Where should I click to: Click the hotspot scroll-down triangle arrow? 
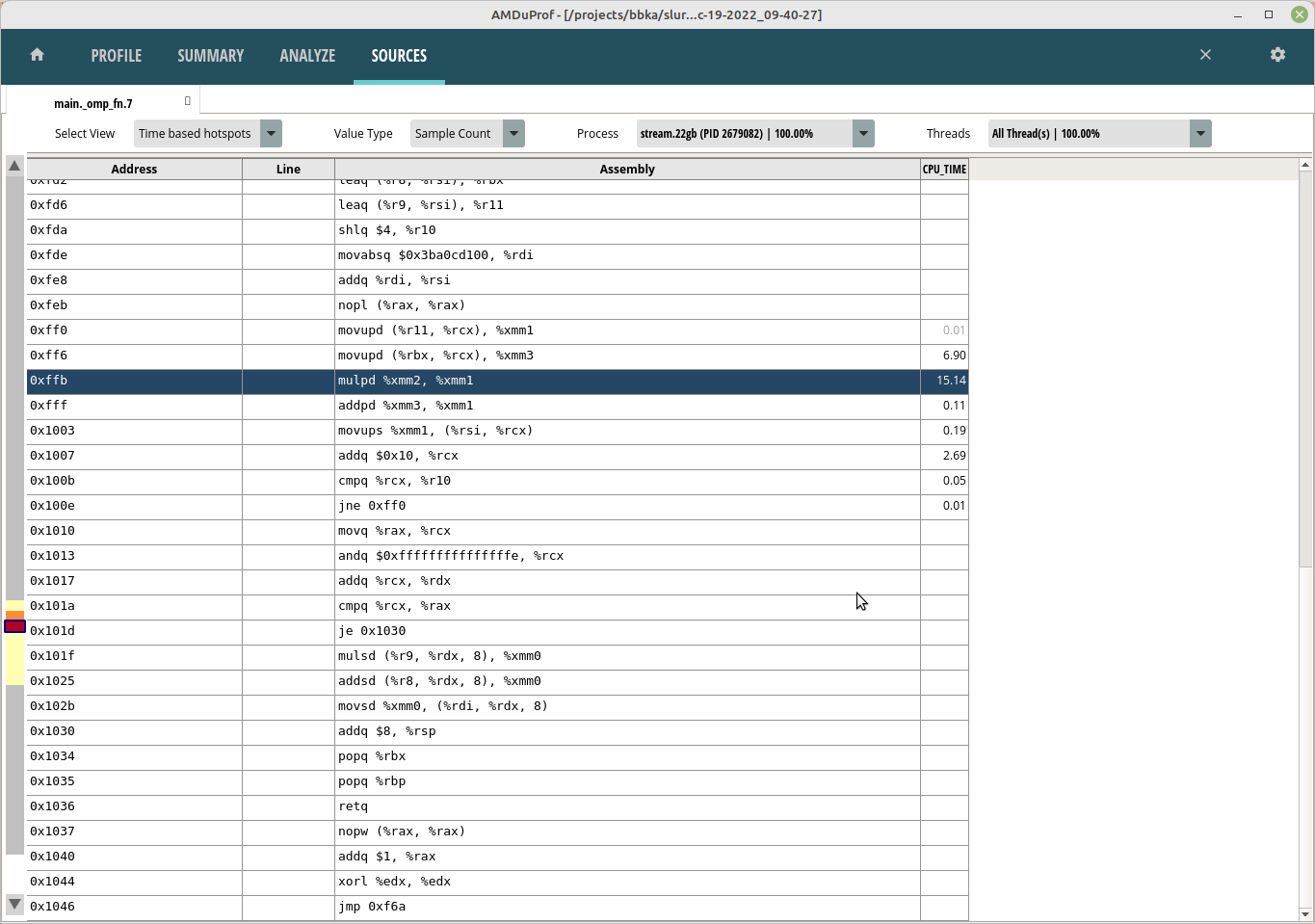click(14, 904)
